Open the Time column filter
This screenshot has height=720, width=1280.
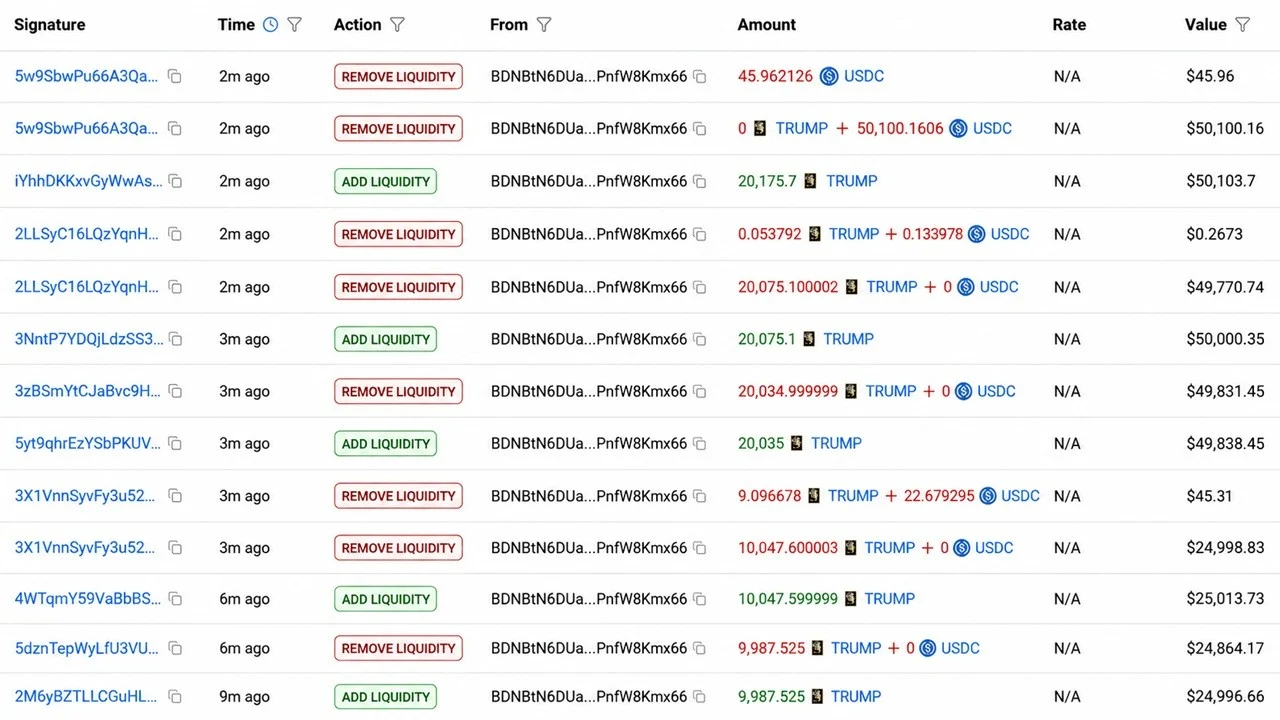click(x=294, y=25)
